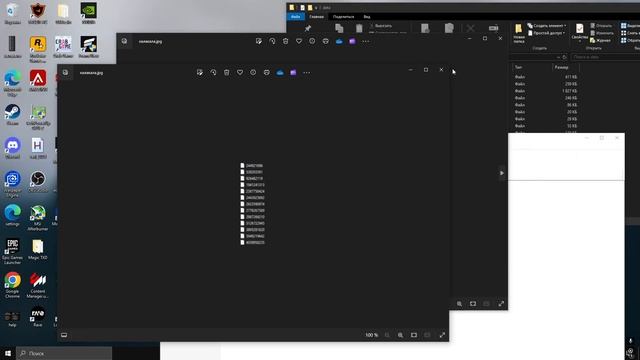Click the 100 % zoom value
The image size is (640, 360).
[x=371, y=335]
